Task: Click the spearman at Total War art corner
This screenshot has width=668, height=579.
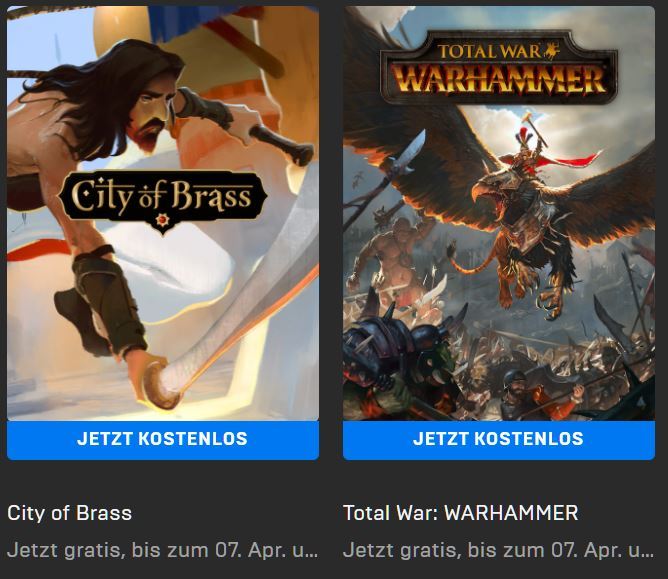Action: point(541,394)
